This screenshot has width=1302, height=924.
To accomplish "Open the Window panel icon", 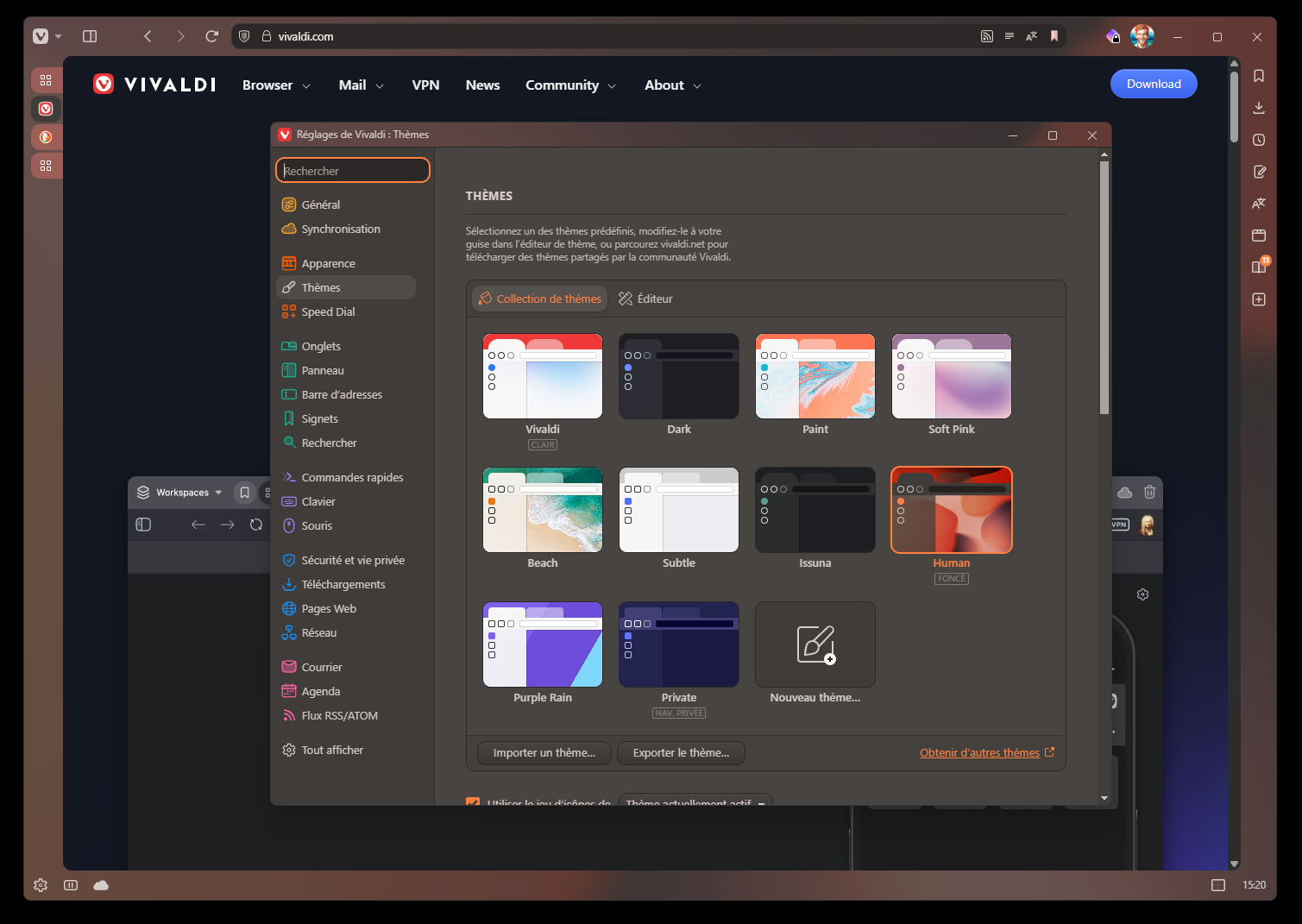I will point(1259,236).
